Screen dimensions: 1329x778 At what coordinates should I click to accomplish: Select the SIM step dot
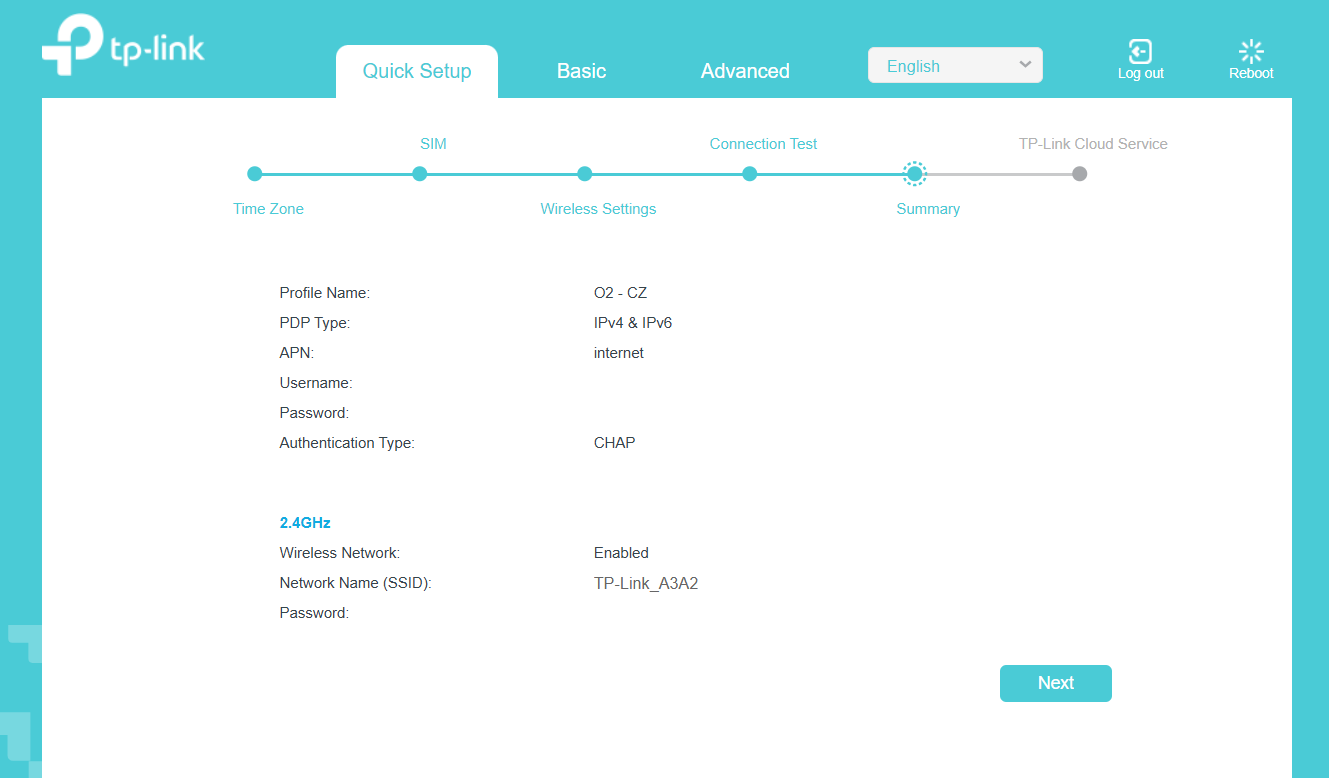click(x=420, y=174)
